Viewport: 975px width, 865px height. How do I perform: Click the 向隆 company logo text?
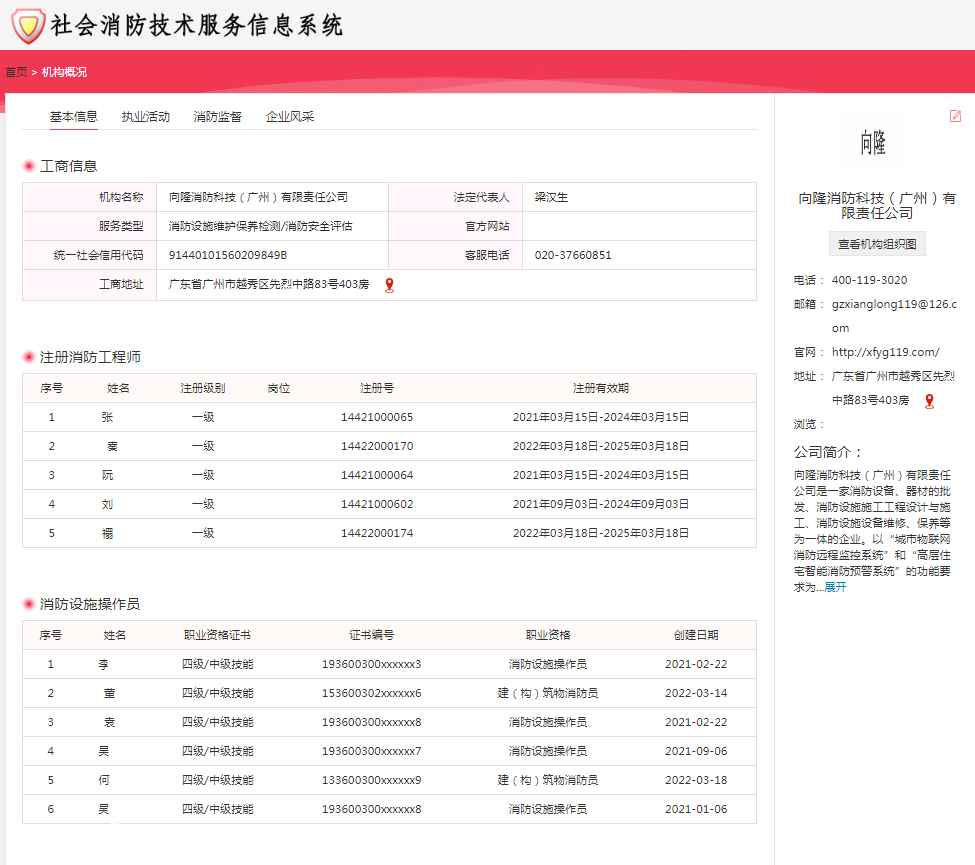[x=873, y=144]
